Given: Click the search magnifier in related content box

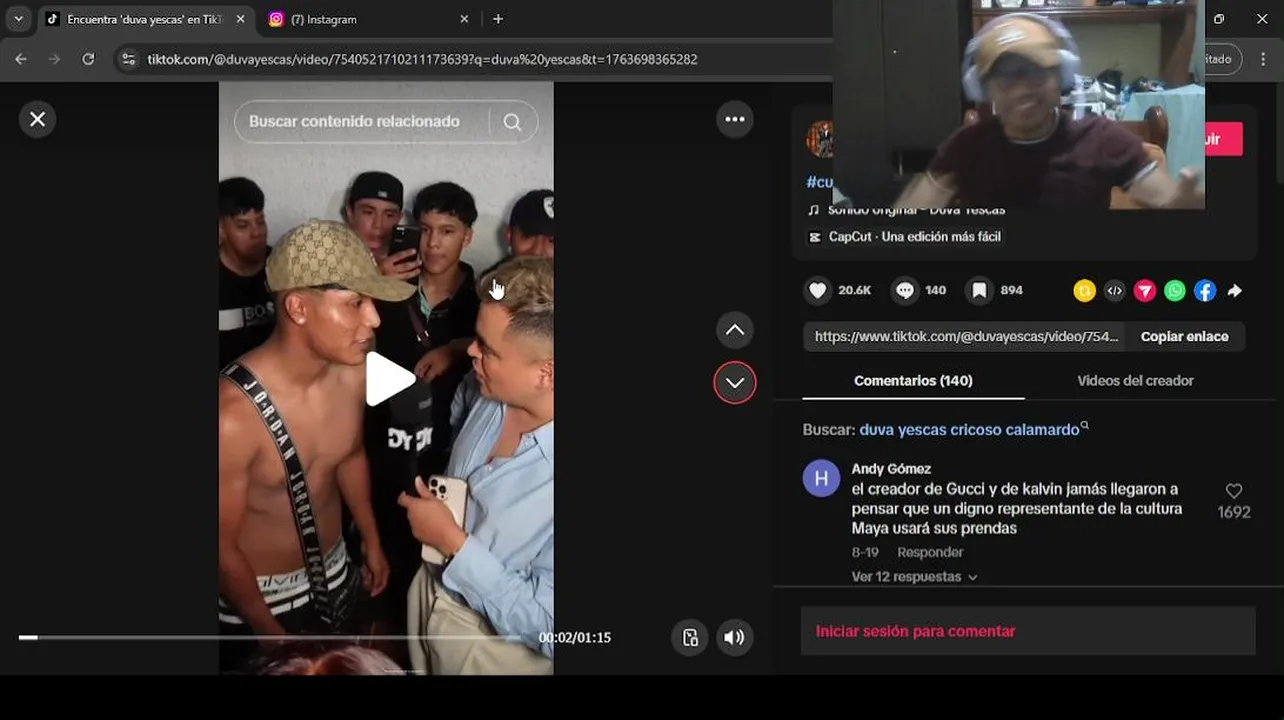Looking at the screenshot, I should click(512, 122).
